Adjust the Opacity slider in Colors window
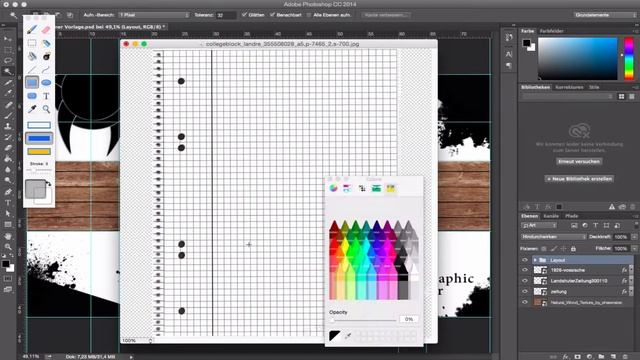The height and width of the screenshot is (360, 640). pos(363,320)
